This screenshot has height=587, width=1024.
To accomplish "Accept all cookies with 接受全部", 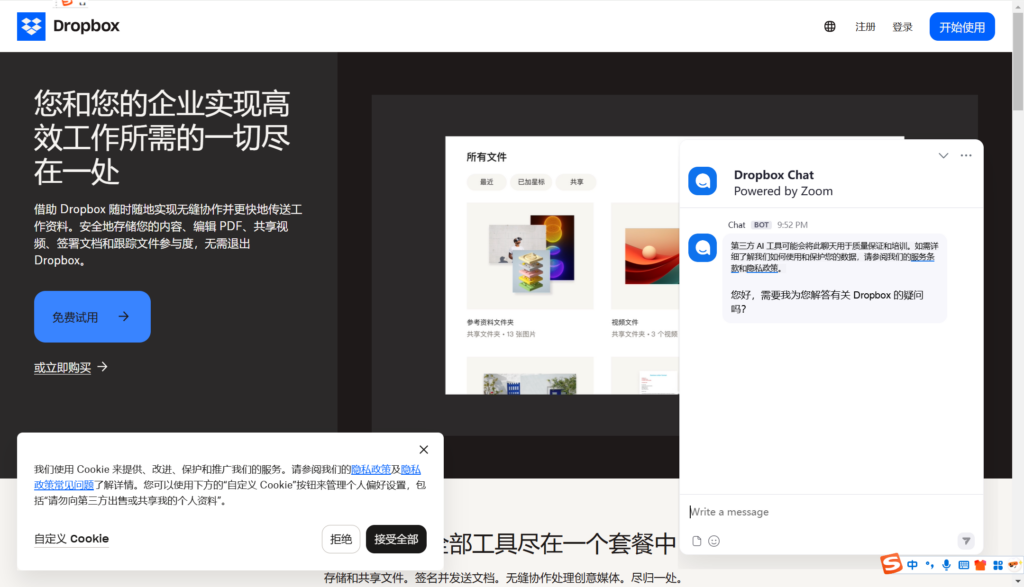I will 396,538.
